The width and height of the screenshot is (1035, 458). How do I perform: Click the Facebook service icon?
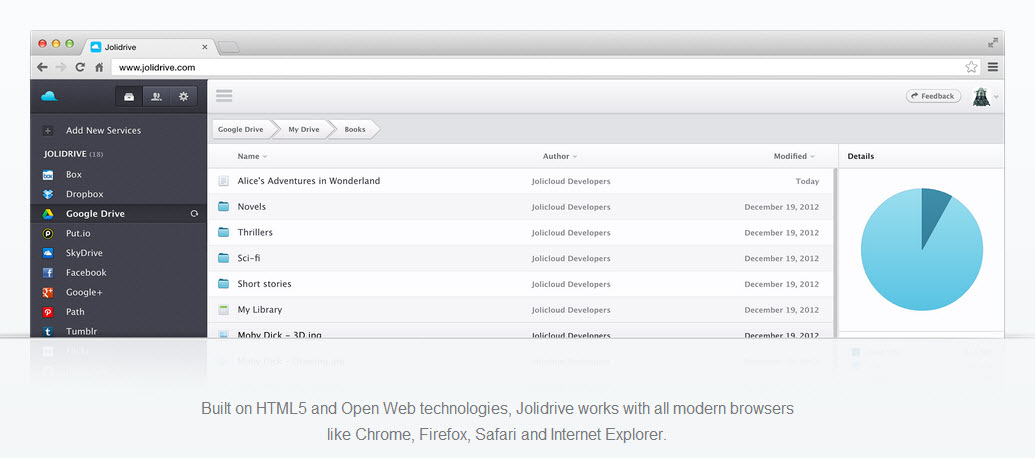pos(48,273)
